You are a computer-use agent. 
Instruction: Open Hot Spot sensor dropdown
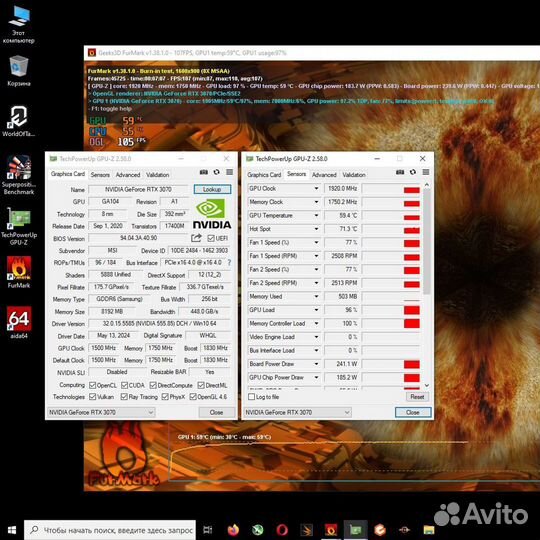(316, 229)
